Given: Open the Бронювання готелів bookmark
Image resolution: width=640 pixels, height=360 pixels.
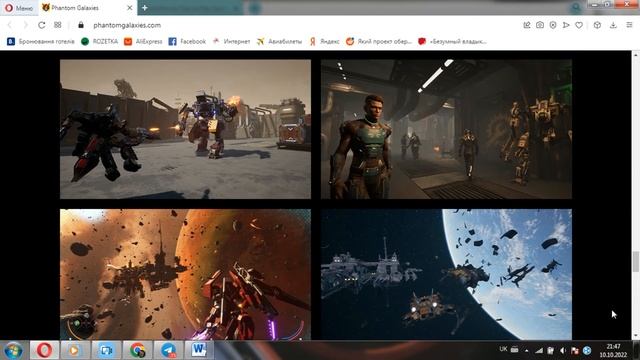Looking at the screenshot, I should pyautogui.click(x=41, y=42).
